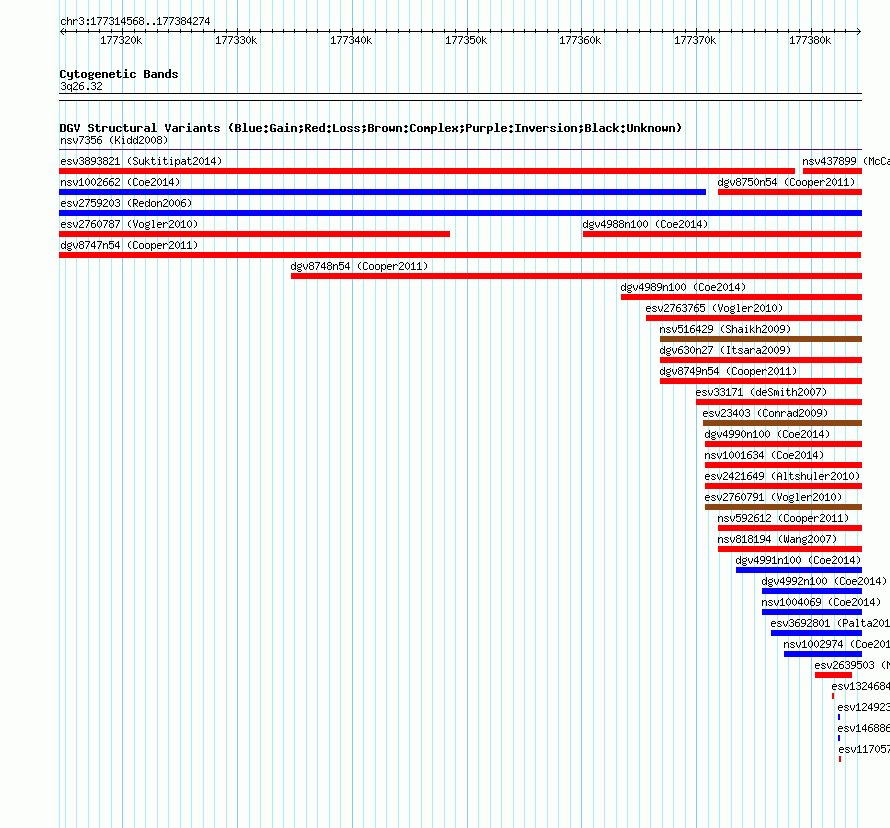Select the esv23403 (Conrad2009) brown bar

782,423
